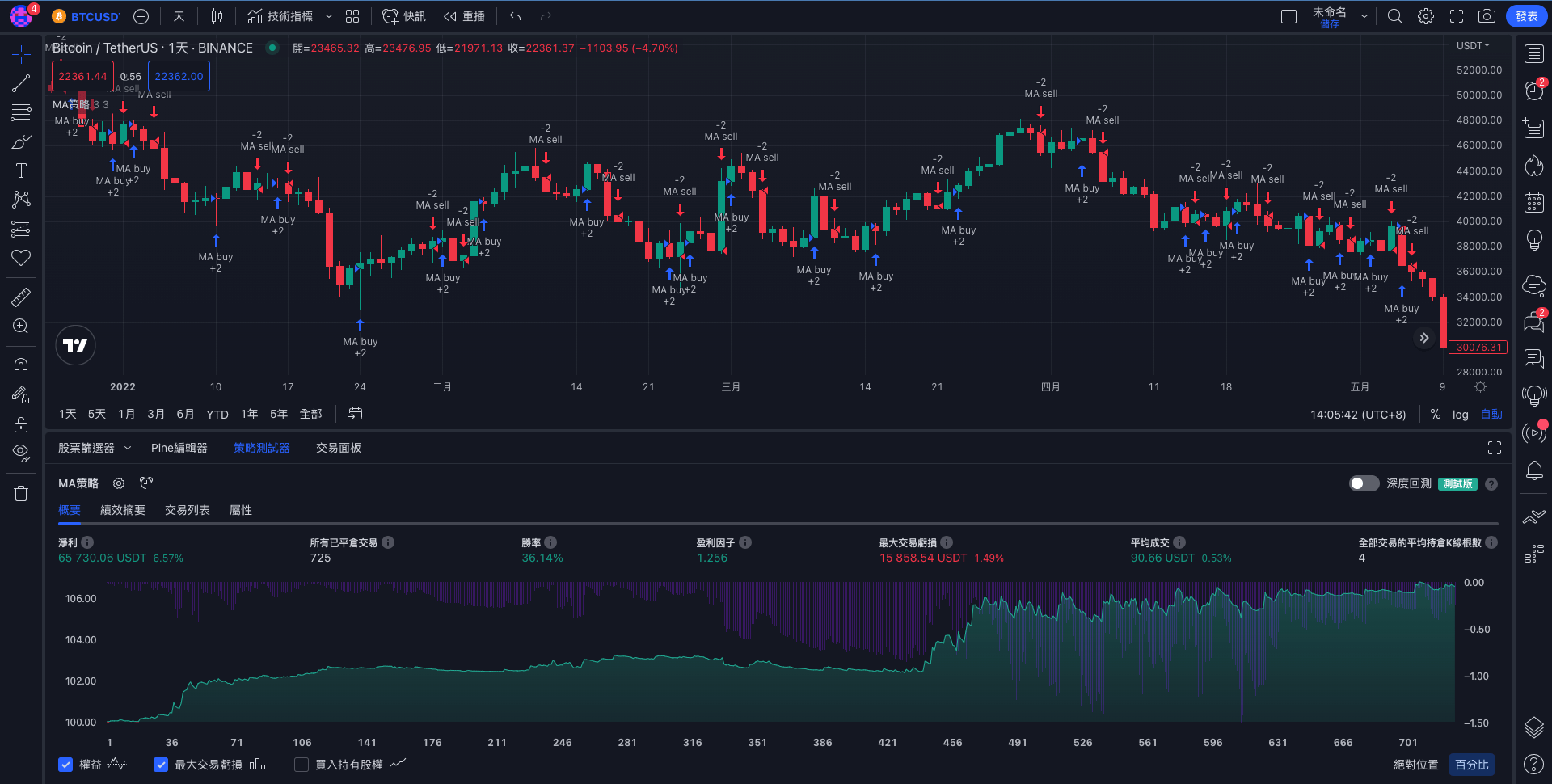This screenshot has height=784, width=1552.
Task: Set chart range to 3月
Action: coord(156,414)
